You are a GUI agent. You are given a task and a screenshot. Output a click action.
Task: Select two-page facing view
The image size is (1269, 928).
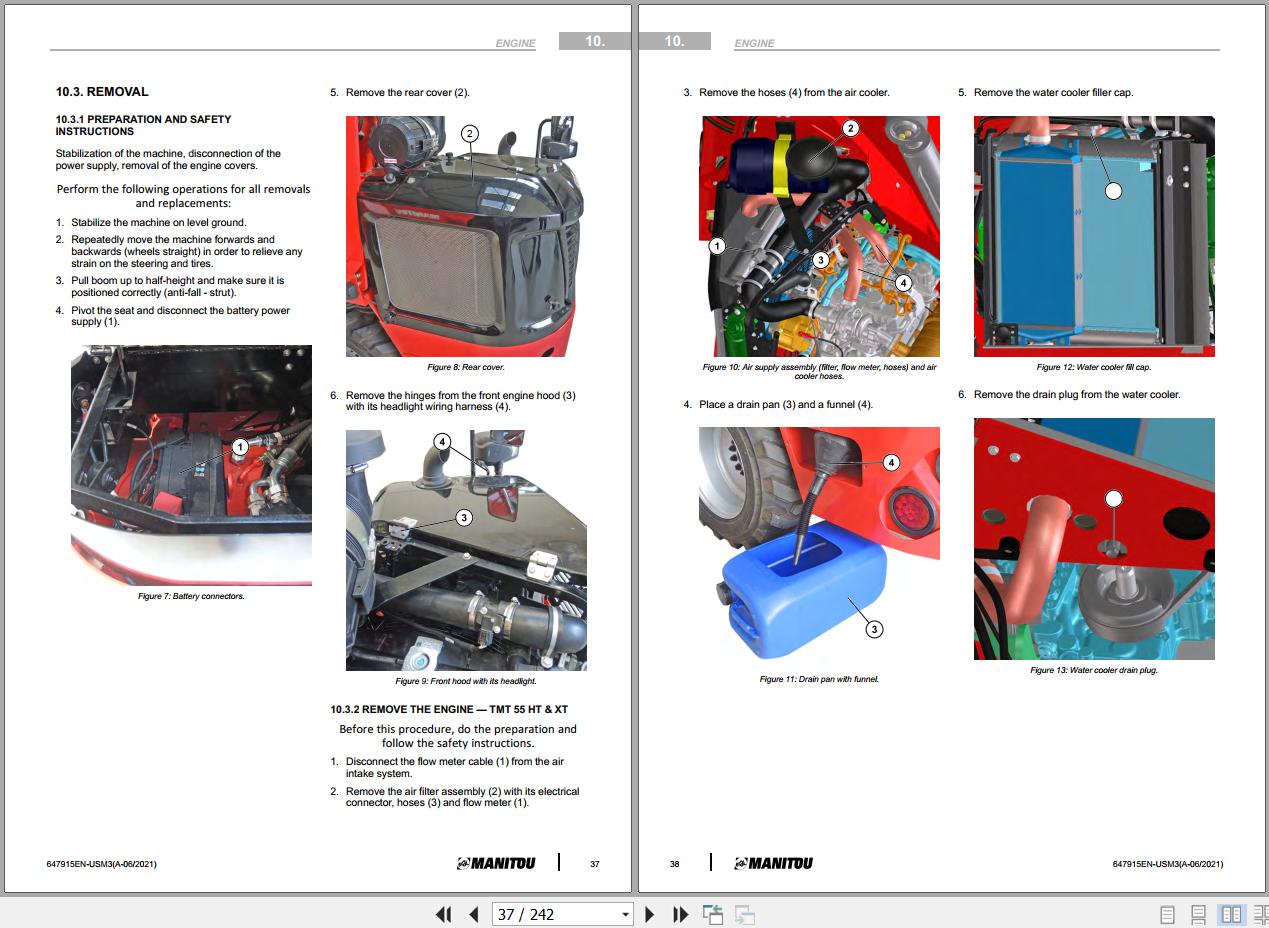[x=1231, y=914]
